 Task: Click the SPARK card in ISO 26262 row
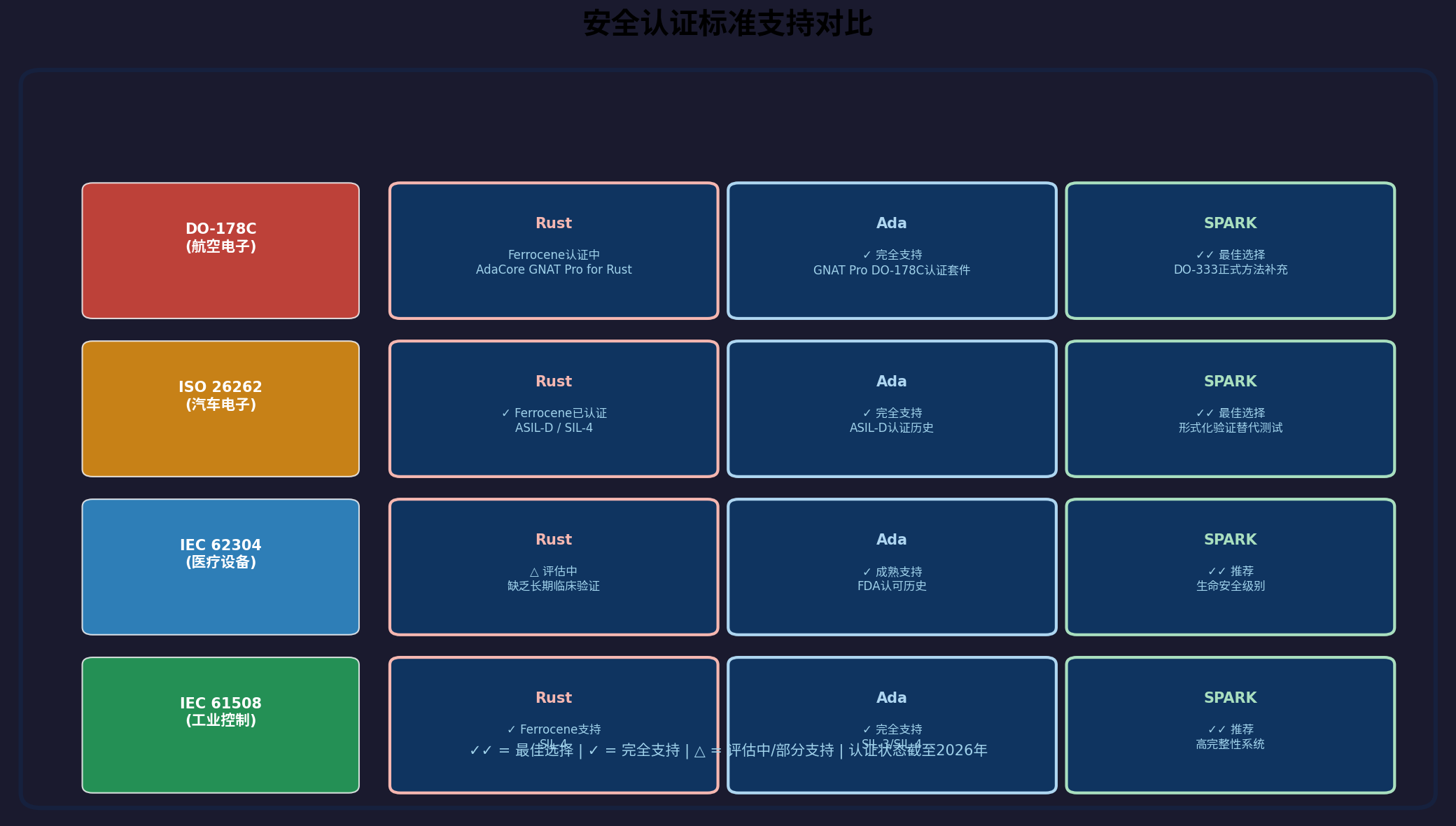1231,409
